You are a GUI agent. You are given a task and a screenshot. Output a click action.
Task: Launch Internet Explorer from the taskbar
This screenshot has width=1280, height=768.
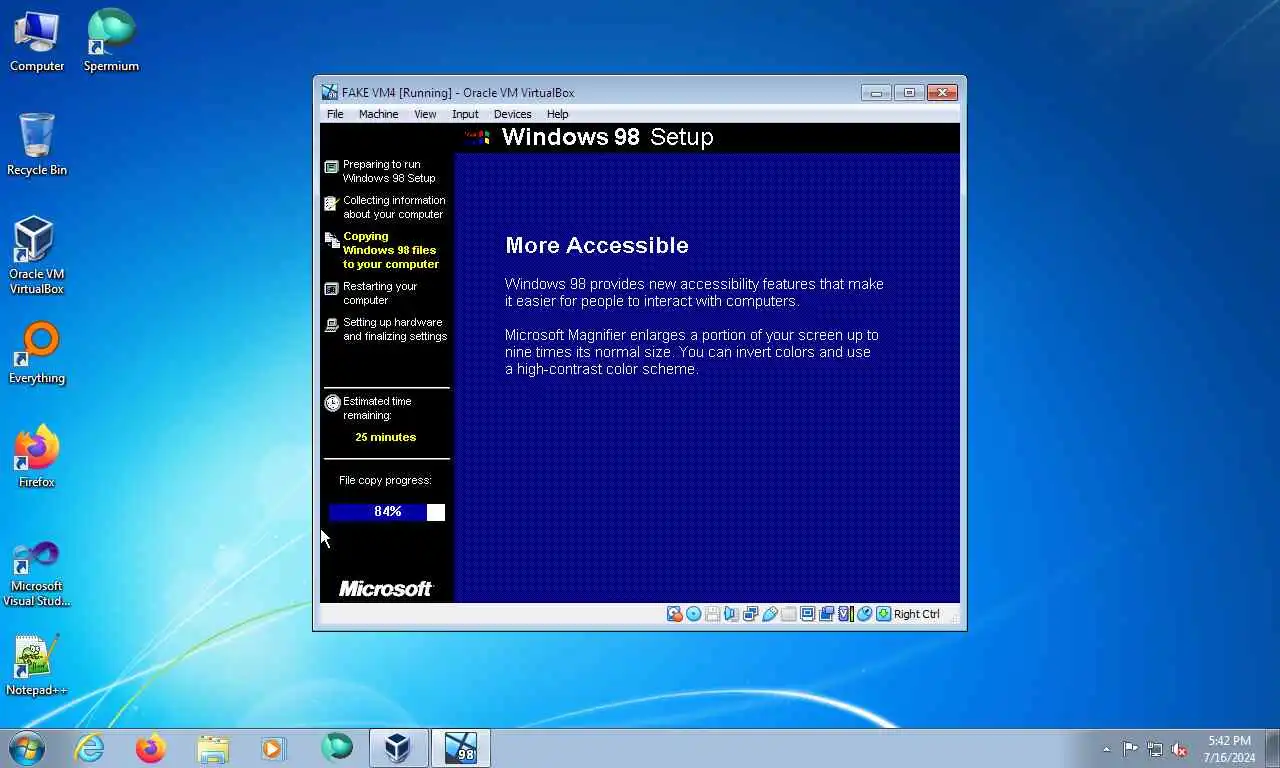[90, 748]
